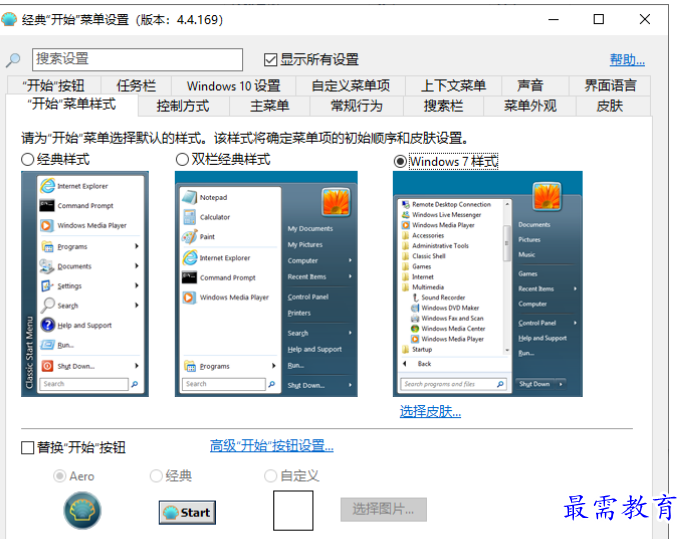Click the Aero shell start button image
This screenshot has width=685, height=539.
(82, 510)
